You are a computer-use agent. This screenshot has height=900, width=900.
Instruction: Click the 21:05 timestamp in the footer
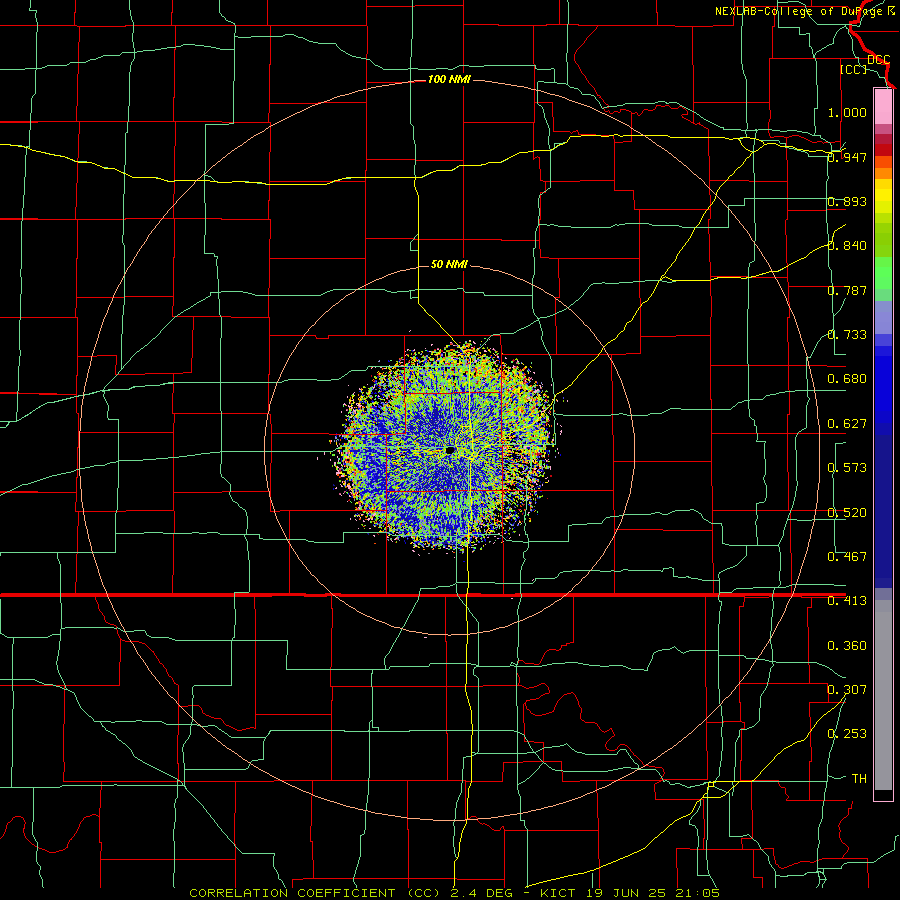(x=697, y=893)
